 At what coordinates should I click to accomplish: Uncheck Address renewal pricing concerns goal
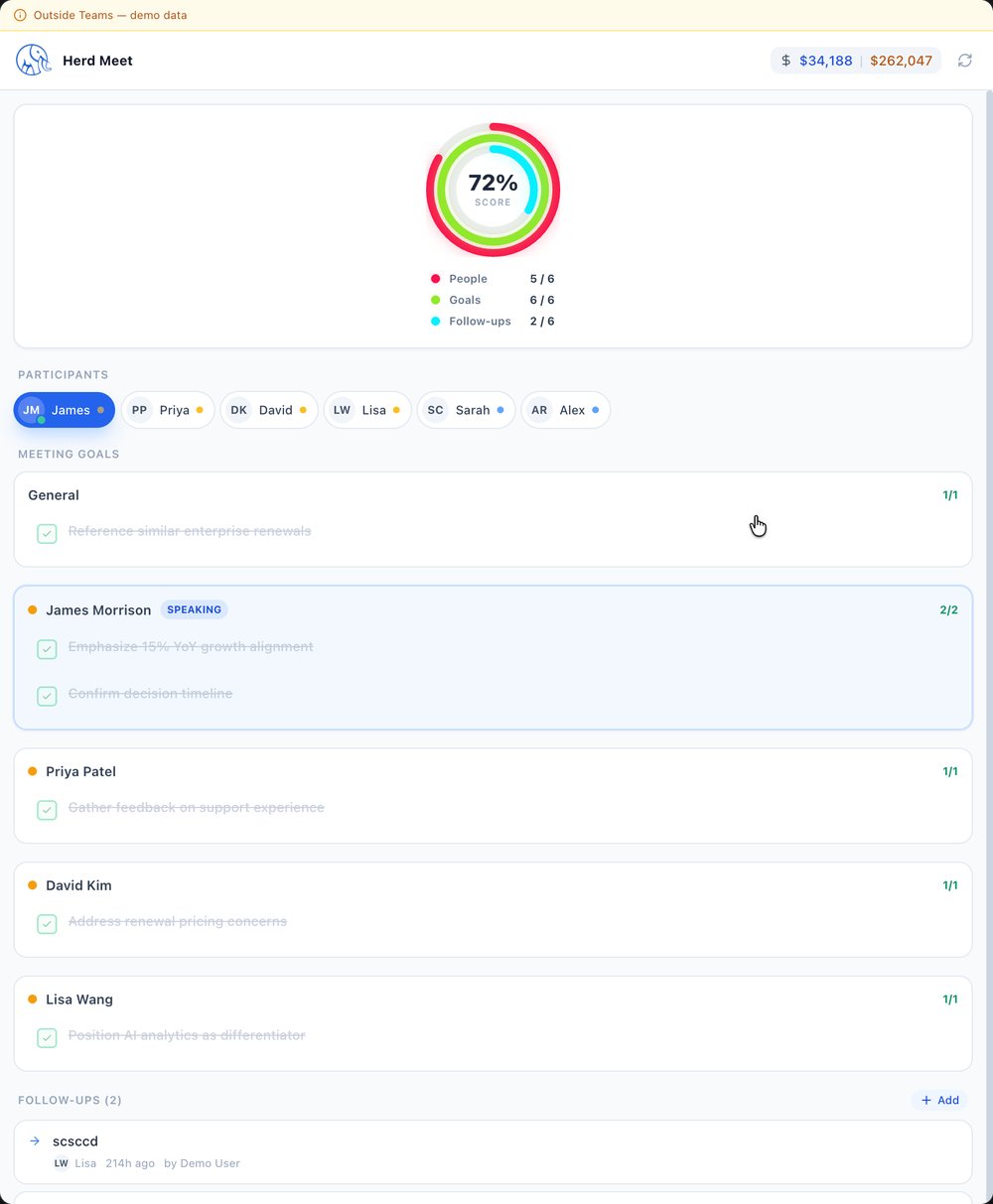click(x=47, y=923)
